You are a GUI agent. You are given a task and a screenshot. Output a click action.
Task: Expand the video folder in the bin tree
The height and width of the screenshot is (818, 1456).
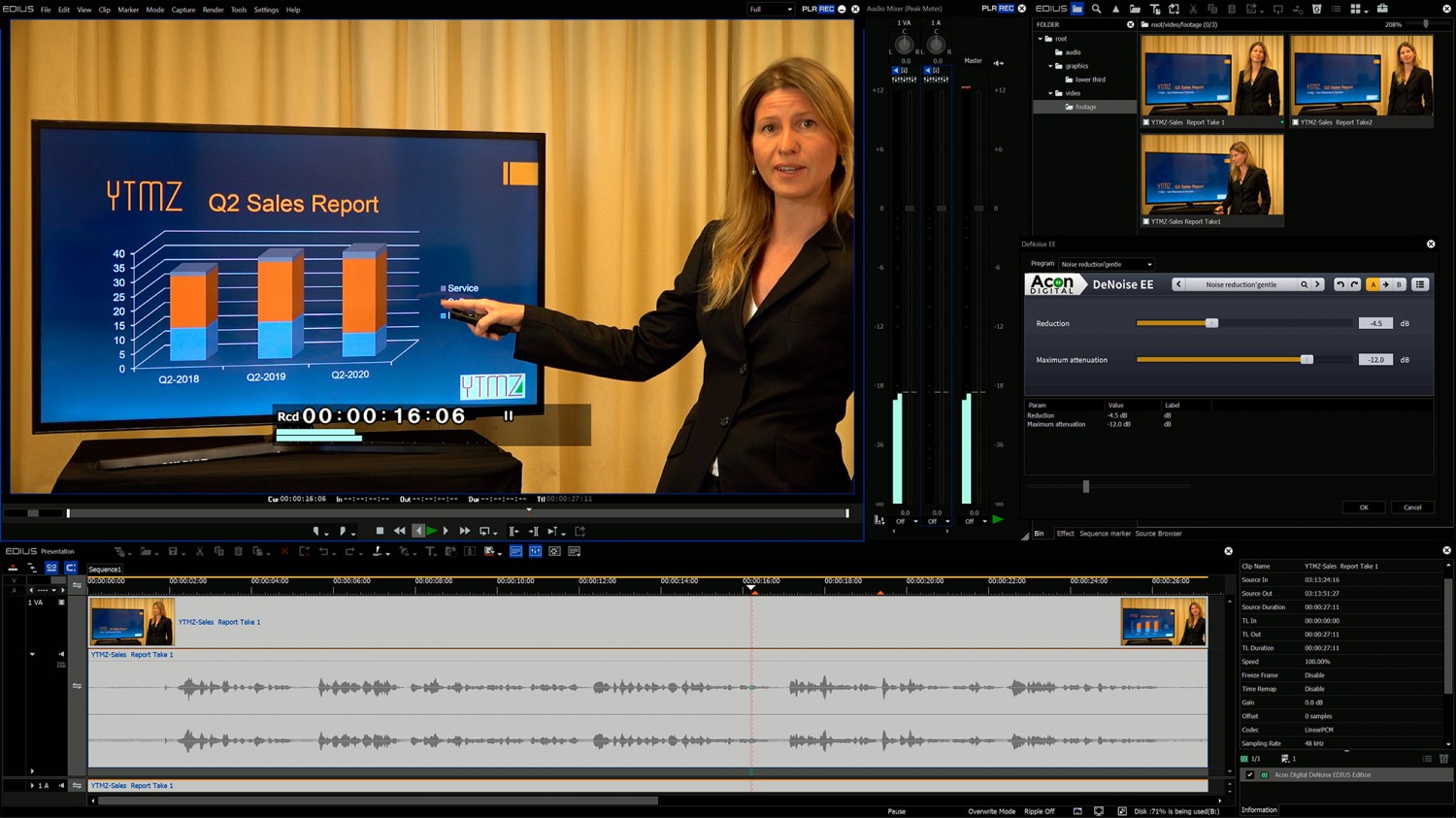pyautogui.click(x=1050, y=93)
